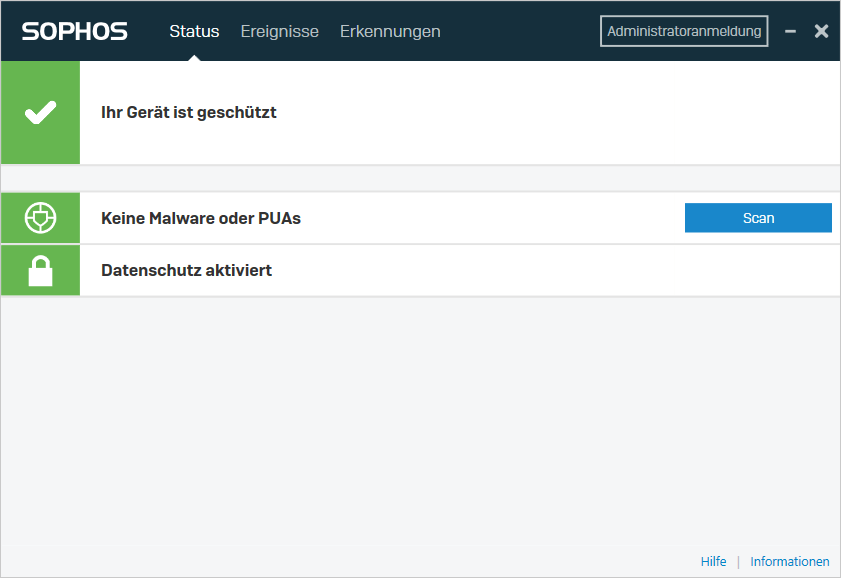Select the 'Keine Malware oder PUAs' label

coord(201,218)
